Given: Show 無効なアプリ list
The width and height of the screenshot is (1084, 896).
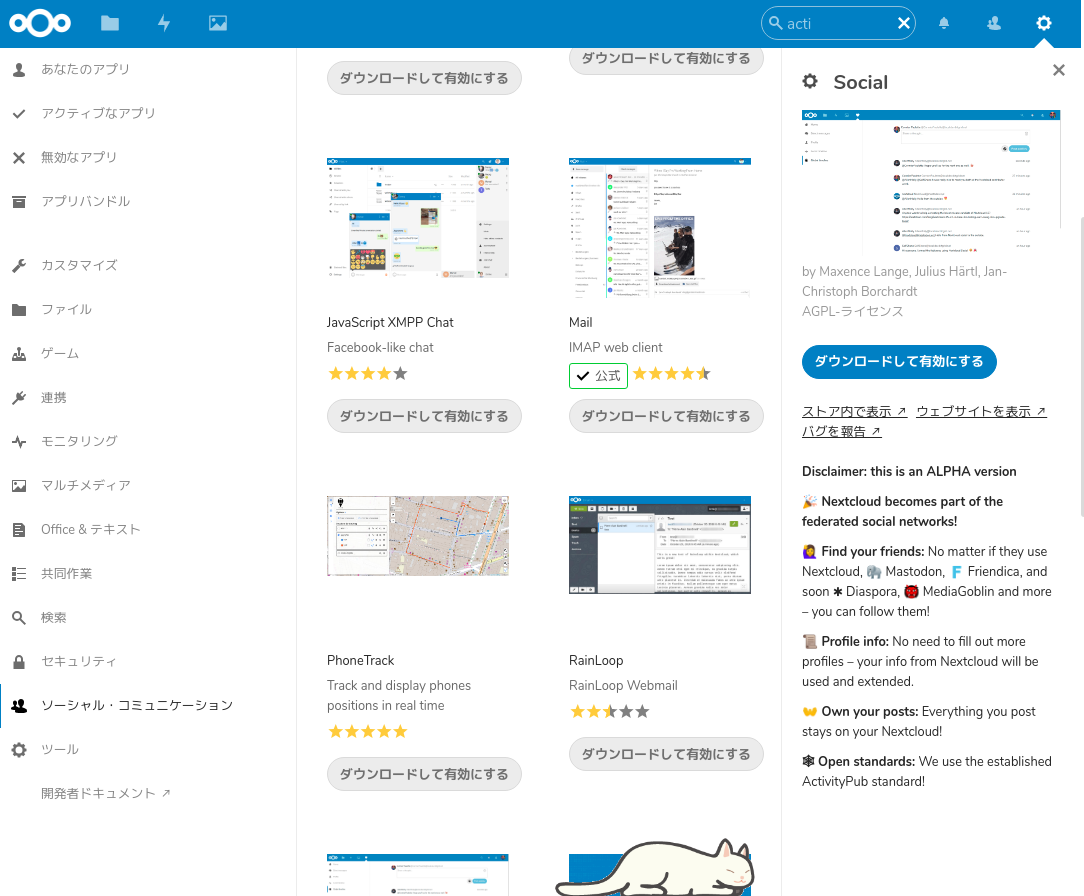Looking at the screenshot, I should pyautogui.click(x=79, y=158).
